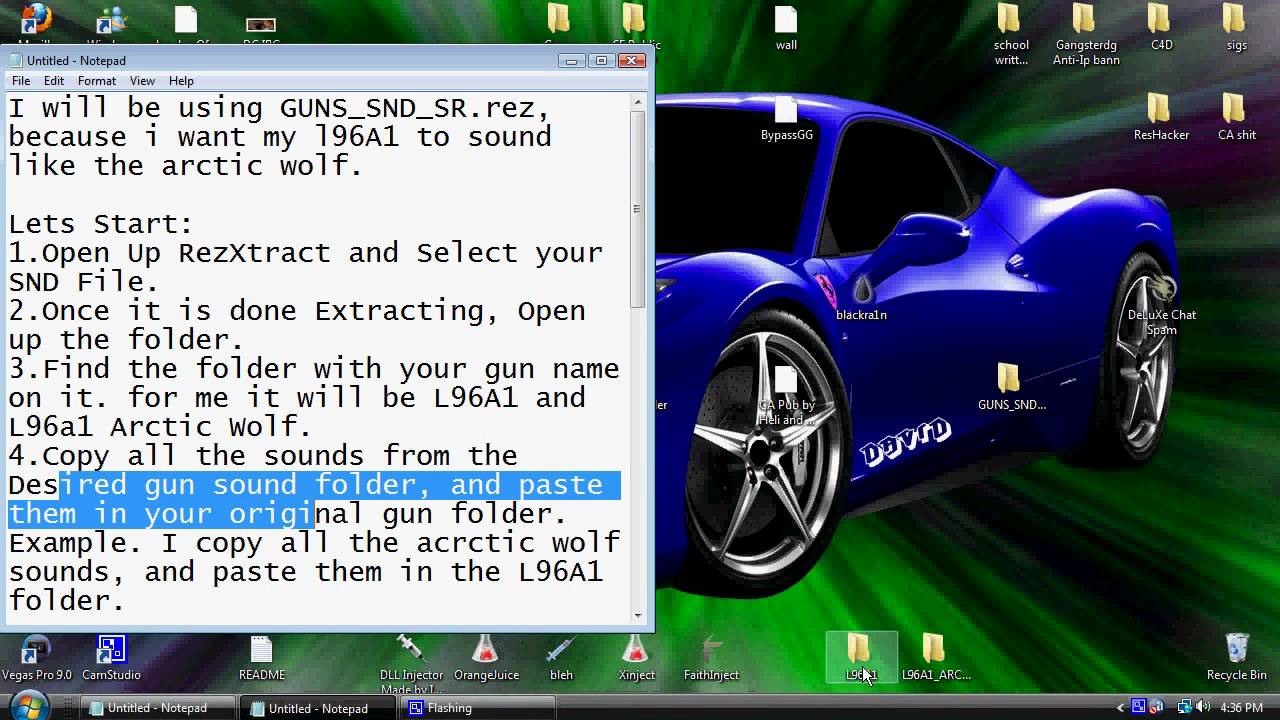This screenshot has width=1280, height=720.
Task: Select the school writt... folder icon
Action: (1011, 34)
